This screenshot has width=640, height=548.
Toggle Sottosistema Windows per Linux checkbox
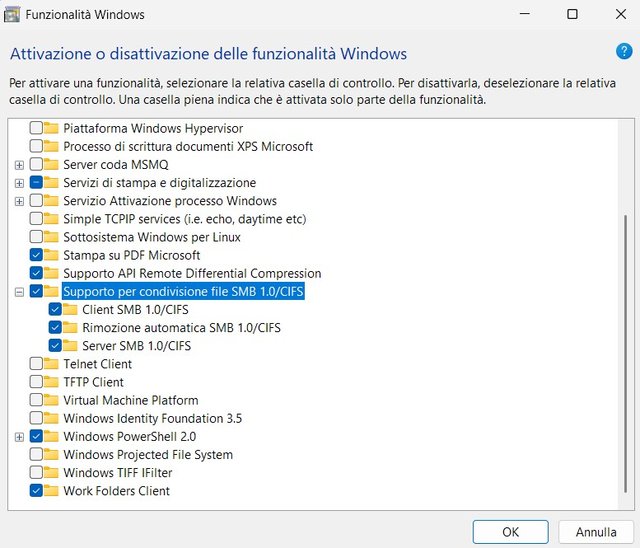[36, 237]
